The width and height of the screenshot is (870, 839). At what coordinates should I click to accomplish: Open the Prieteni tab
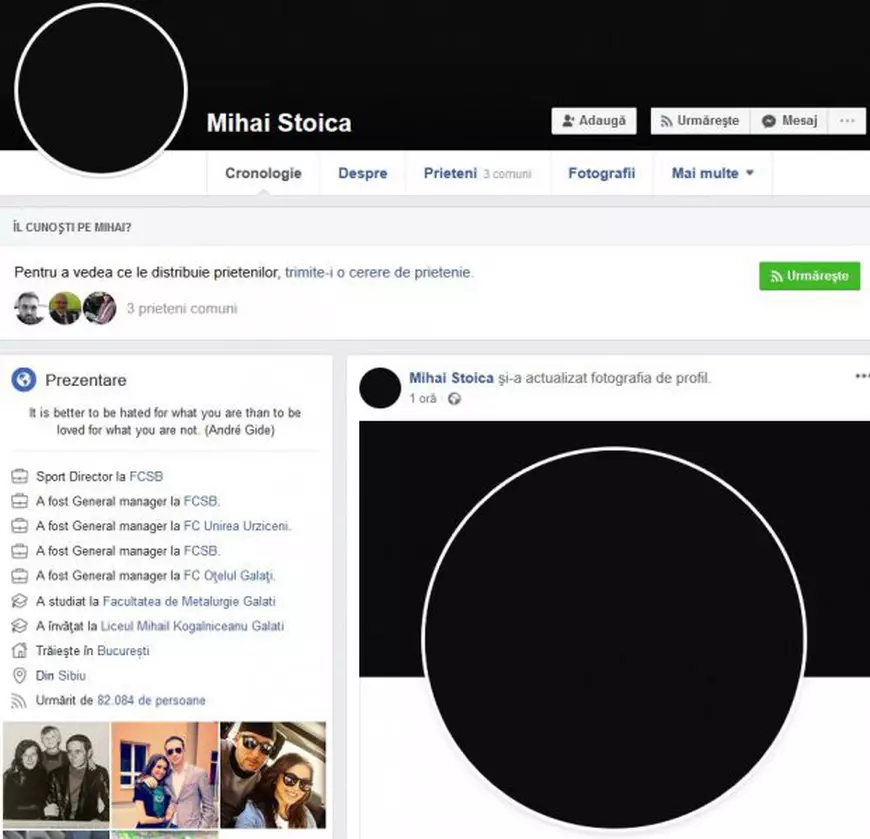[478, 173]
